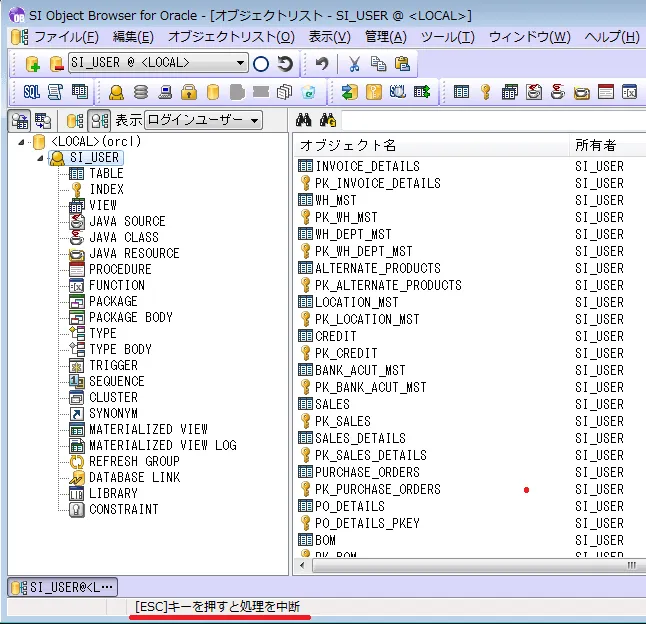Select VIEW in the object tree
This screenshot has width=646, height=624.
click(x=103, y=205)
